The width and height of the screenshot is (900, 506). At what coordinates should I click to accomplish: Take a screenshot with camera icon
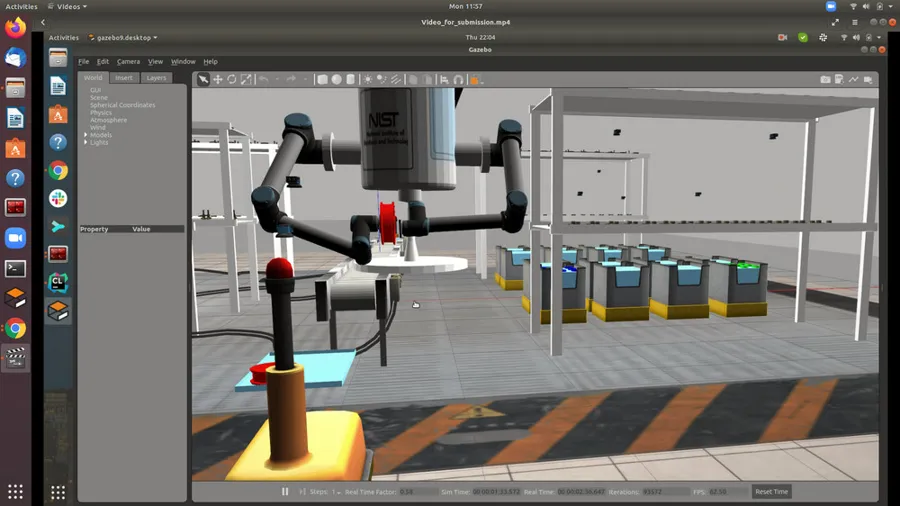[825, 79]
